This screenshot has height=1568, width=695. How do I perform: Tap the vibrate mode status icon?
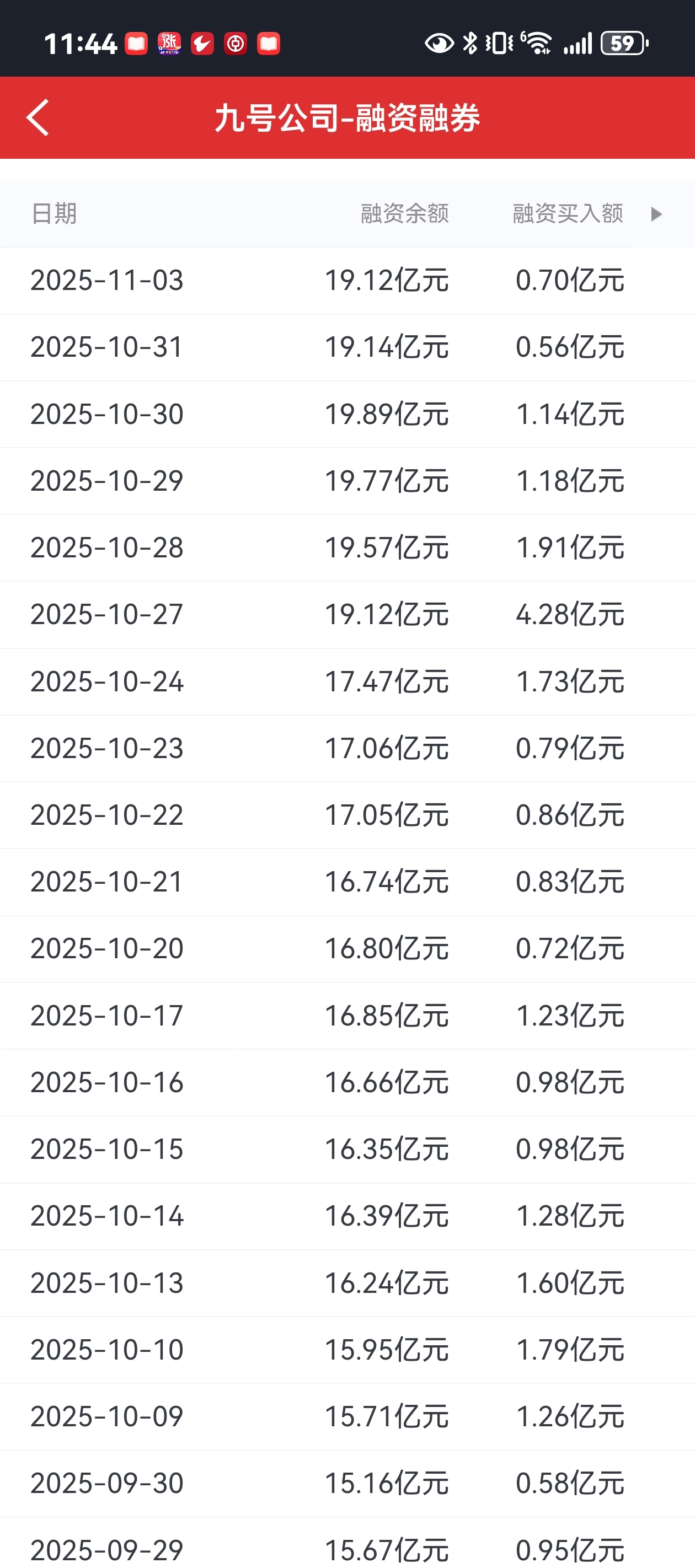[x=499, y=43]
